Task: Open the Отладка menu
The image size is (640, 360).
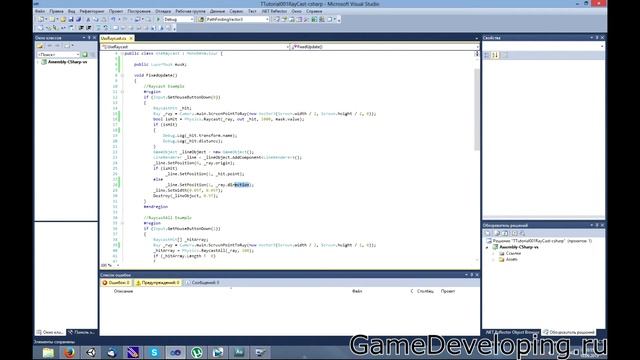Action: click(163, 11)
